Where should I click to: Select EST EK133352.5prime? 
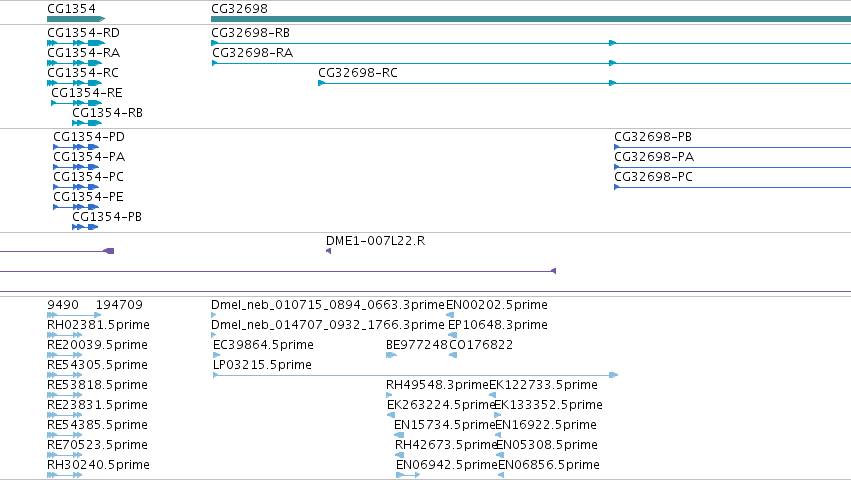coord(548,405)
